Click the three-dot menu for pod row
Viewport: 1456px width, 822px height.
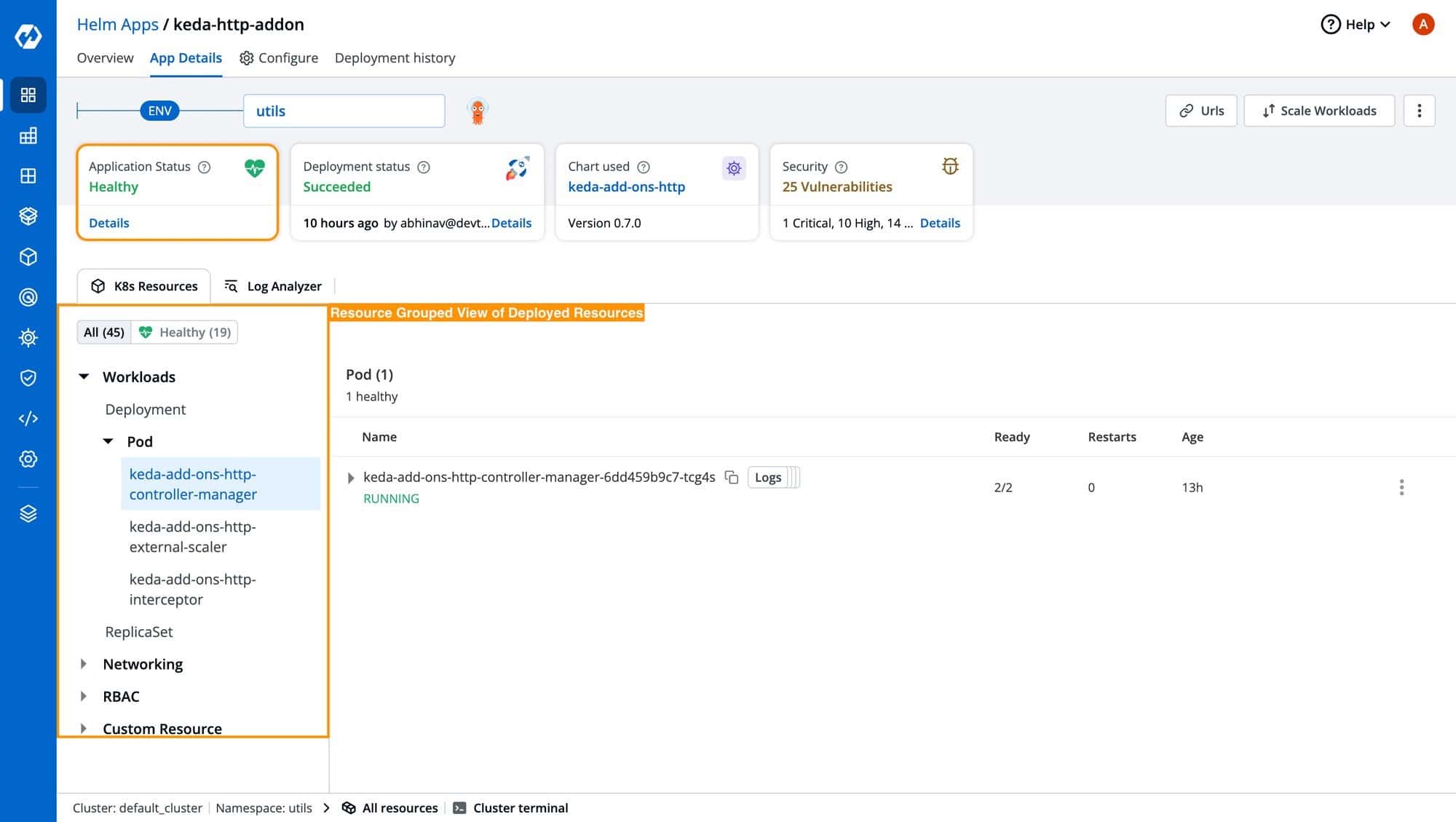(1402, 487)
